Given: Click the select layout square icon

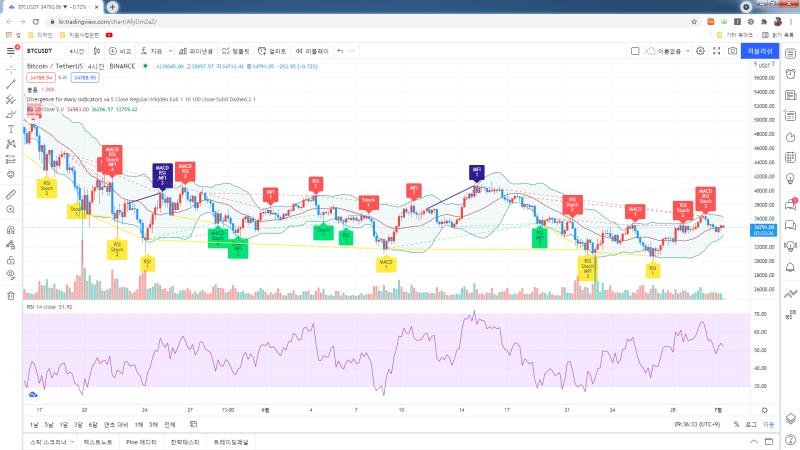Looking at the screenshot, I should [x=635, y=51].
